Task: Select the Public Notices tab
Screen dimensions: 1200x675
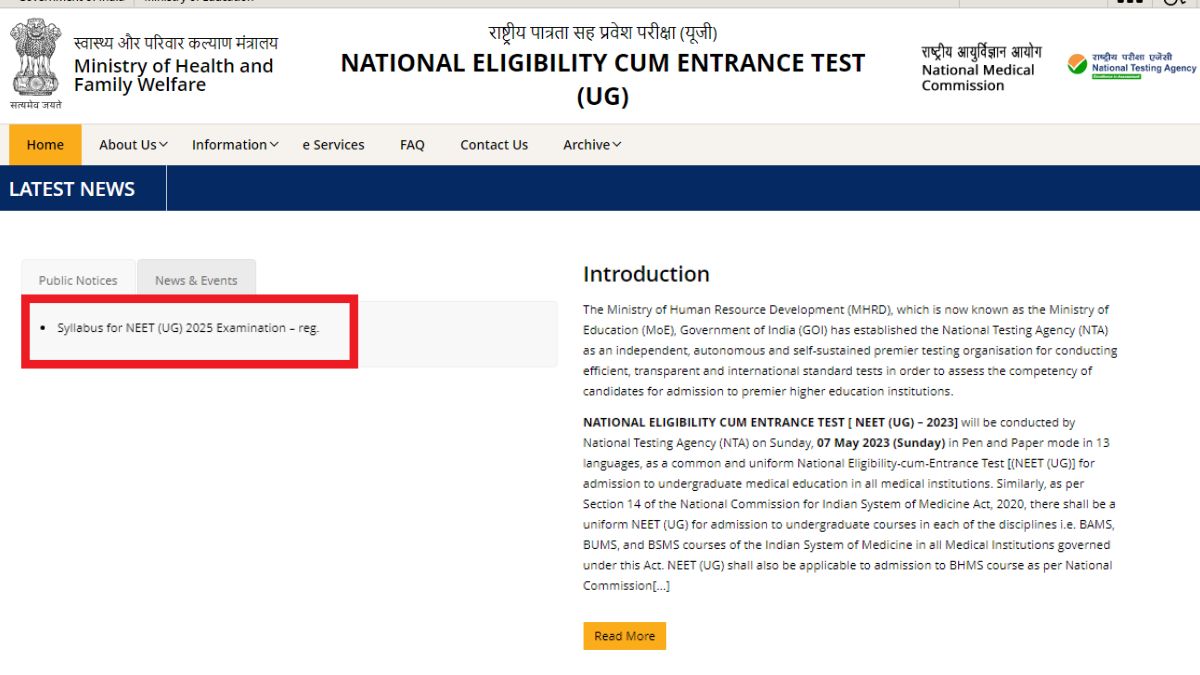Action: 77,280
